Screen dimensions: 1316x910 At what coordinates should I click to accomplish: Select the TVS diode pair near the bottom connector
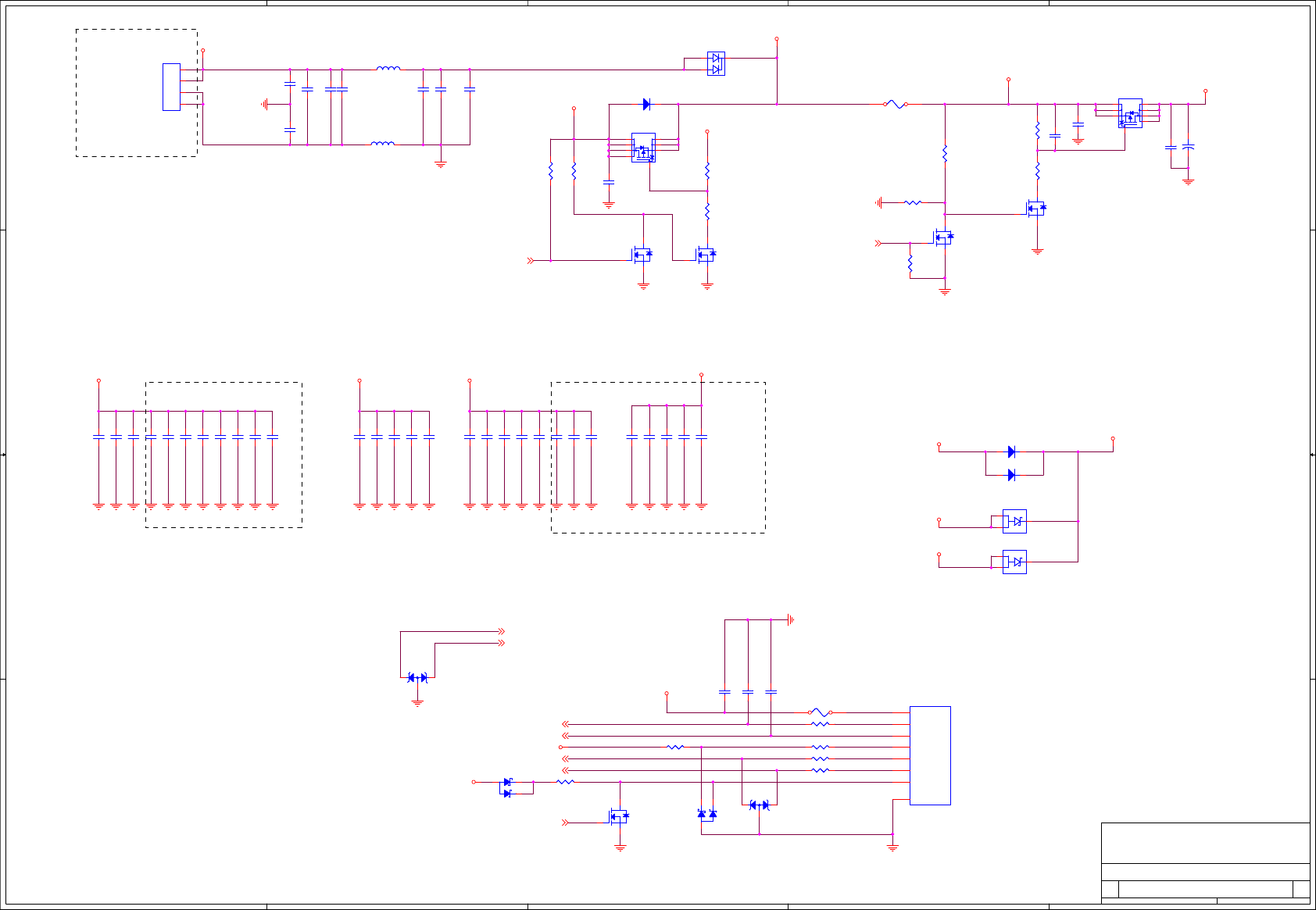tap(759, 805)
